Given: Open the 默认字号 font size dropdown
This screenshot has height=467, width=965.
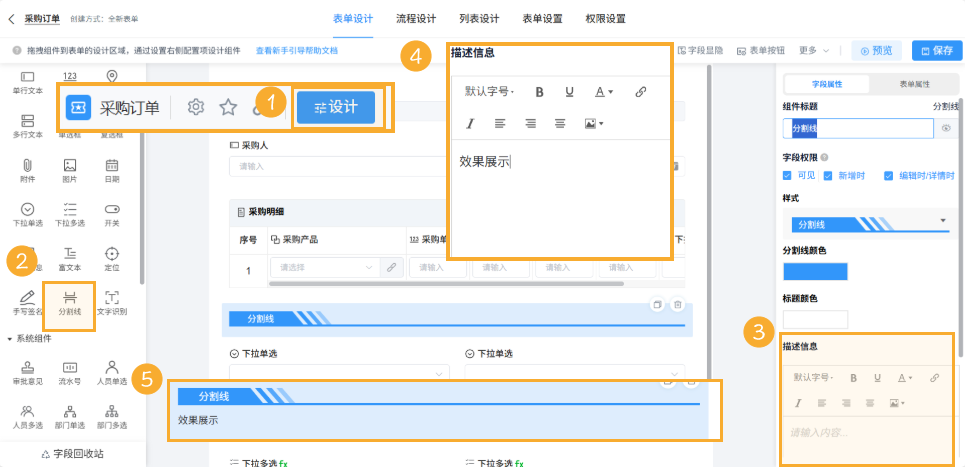Looking at the screenshot, I should (489, 92).
